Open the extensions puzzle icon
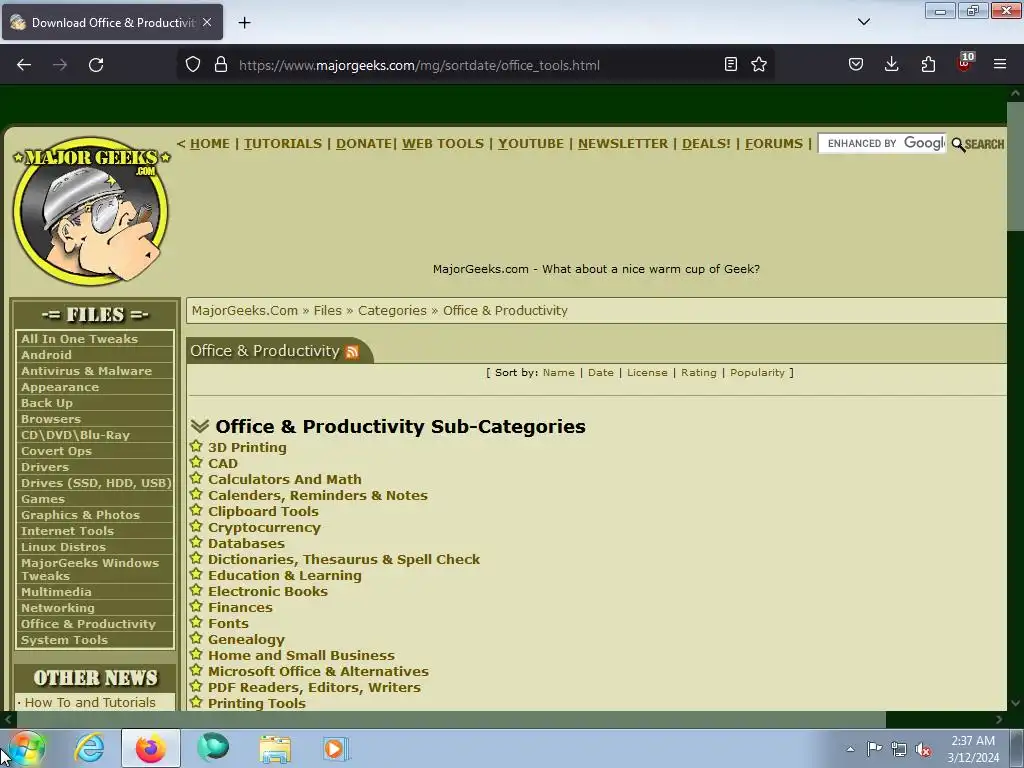Viewport: 1024px width, 768px height. point(928,64)
